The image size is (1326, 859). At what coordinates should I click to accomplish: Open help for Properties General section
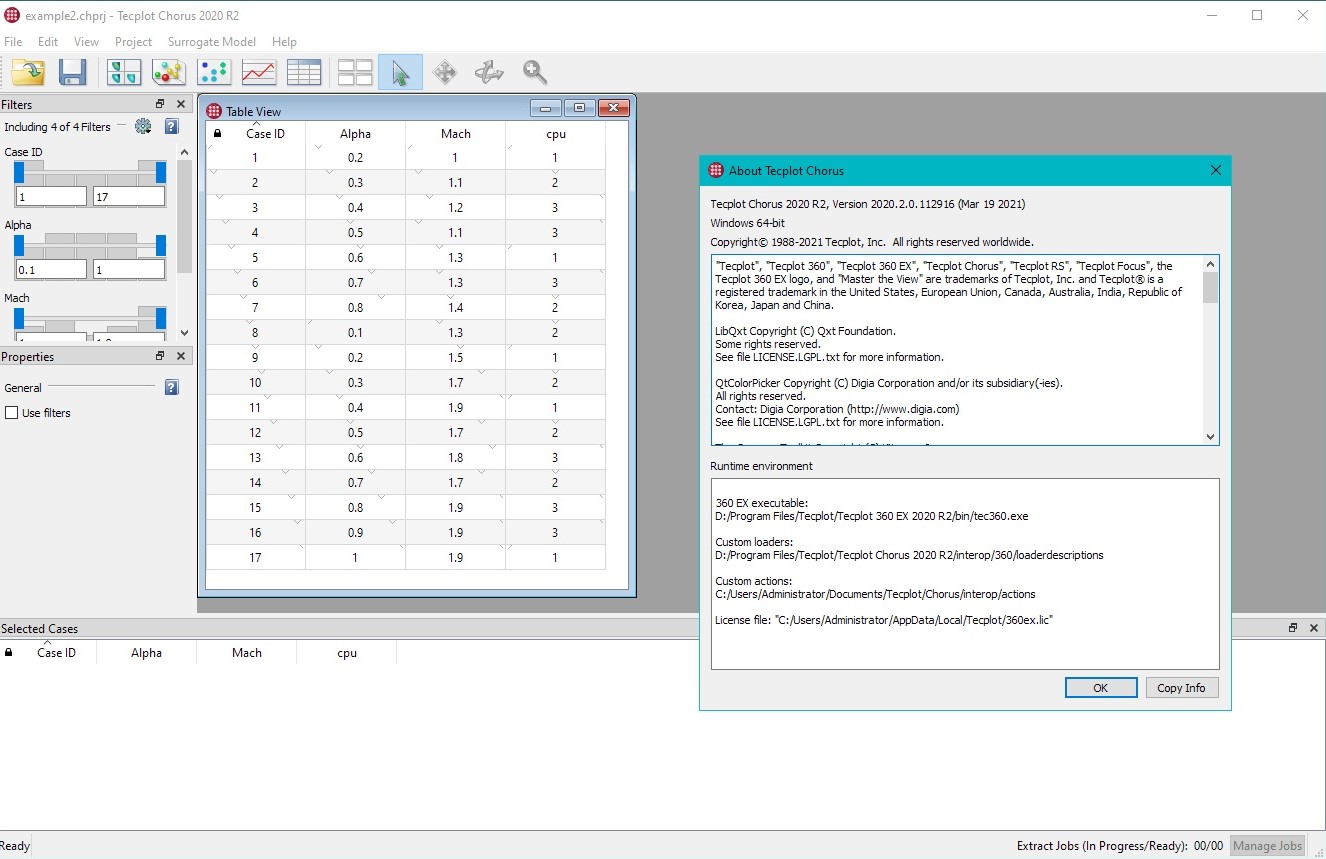point(171,387)
